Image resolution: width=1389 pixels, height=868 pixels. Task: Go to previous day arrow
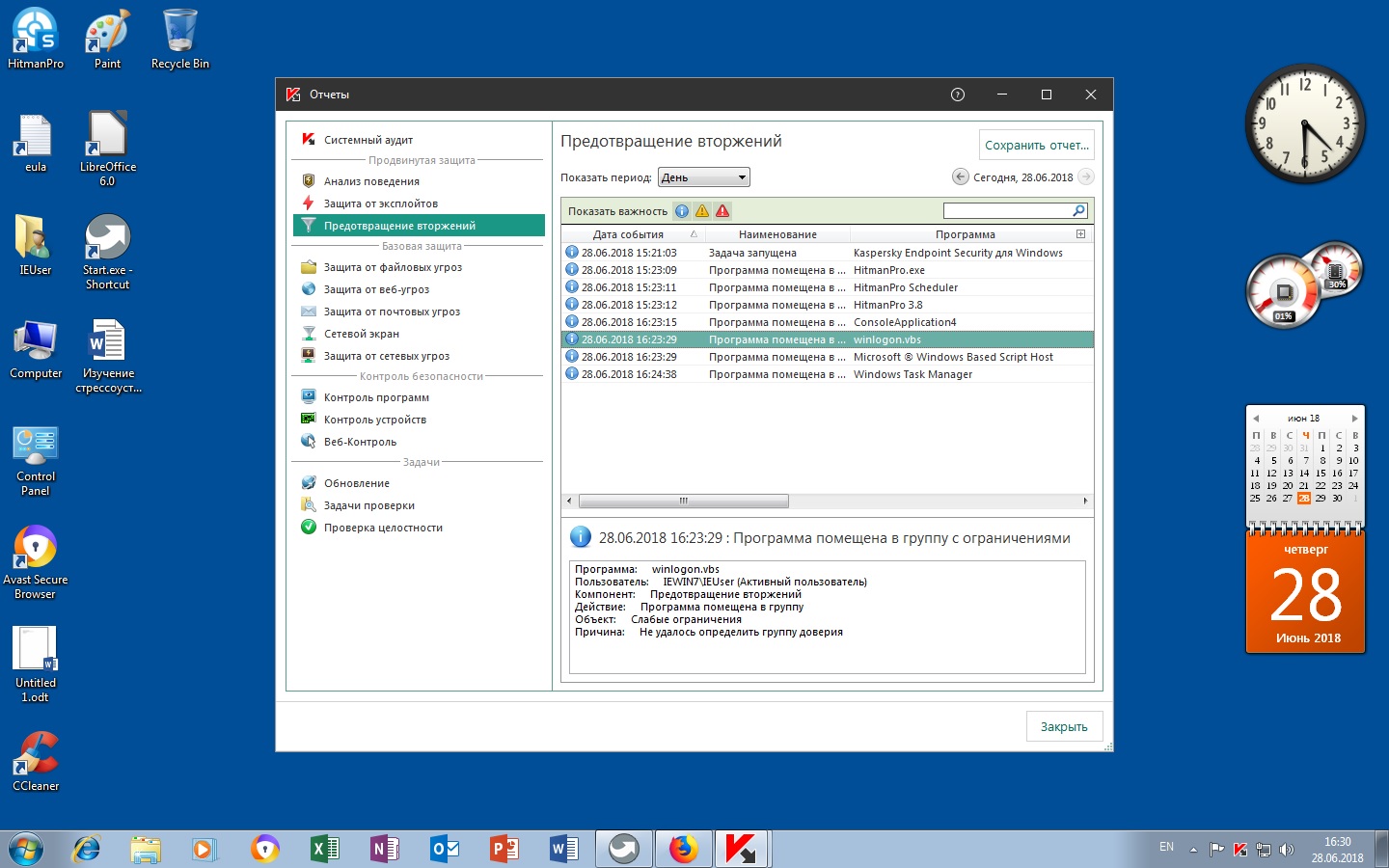pyautogui.click(x=960, y=176)
